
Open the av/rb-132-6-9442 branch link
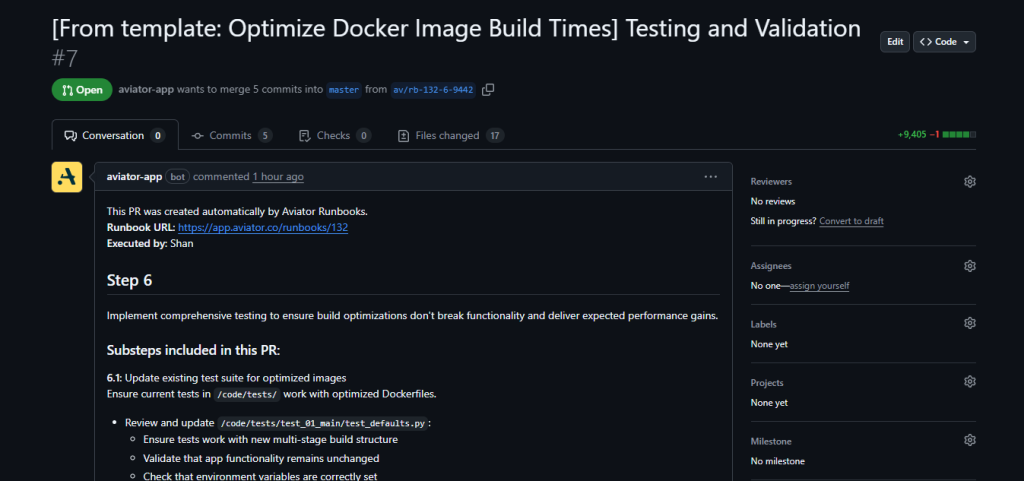(433, 90)
